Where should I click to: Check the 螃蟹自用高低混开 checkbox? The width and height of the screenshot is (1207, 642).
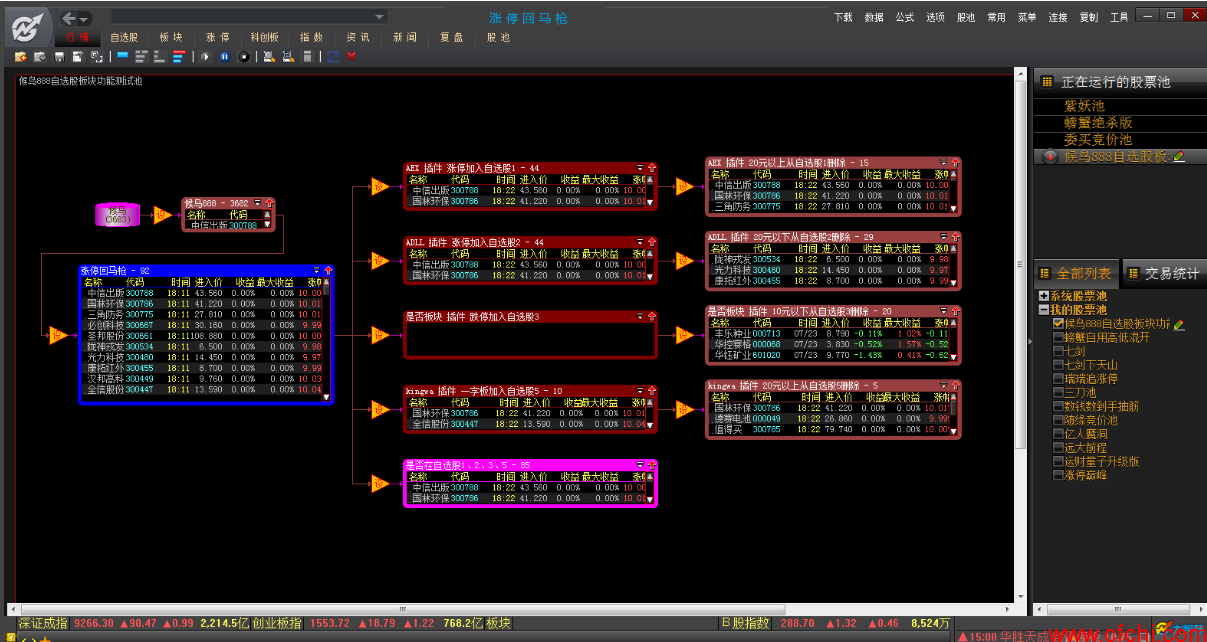click(x=1058, y=338)
